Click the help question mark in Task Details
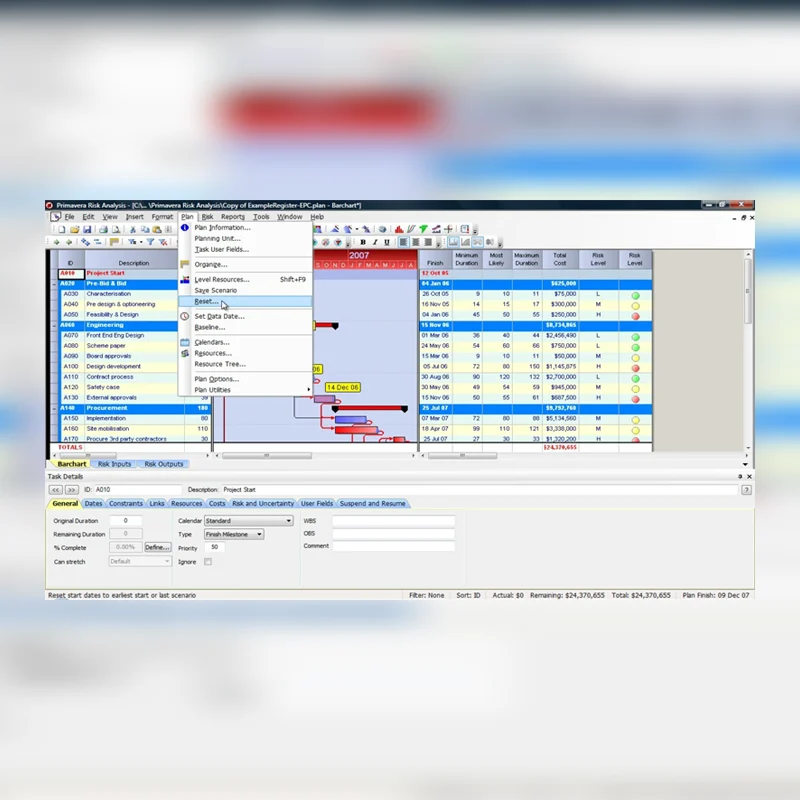The width and height of the screenshot is (800, 800). click(746, 490)
